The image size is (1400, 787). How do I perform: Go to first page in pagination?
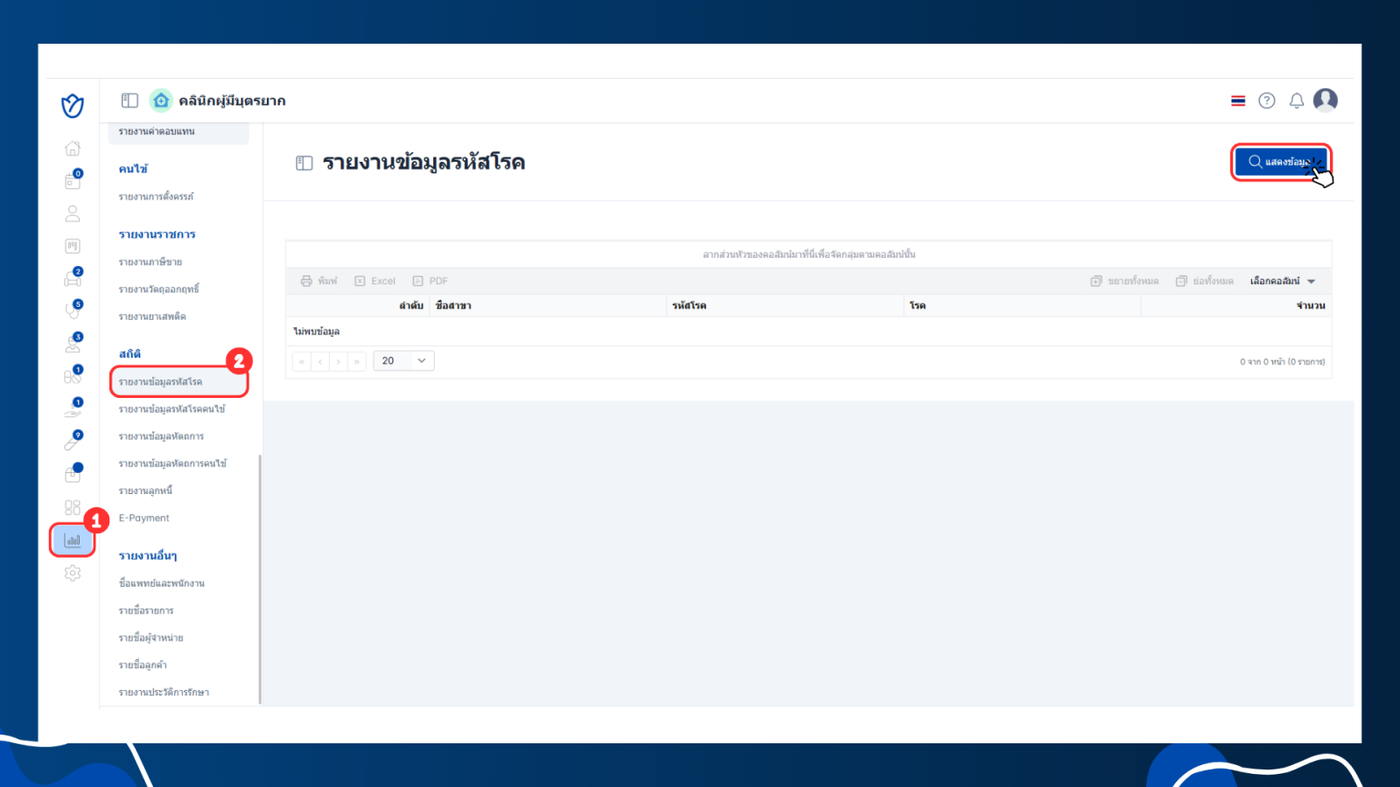pos(302,361)
